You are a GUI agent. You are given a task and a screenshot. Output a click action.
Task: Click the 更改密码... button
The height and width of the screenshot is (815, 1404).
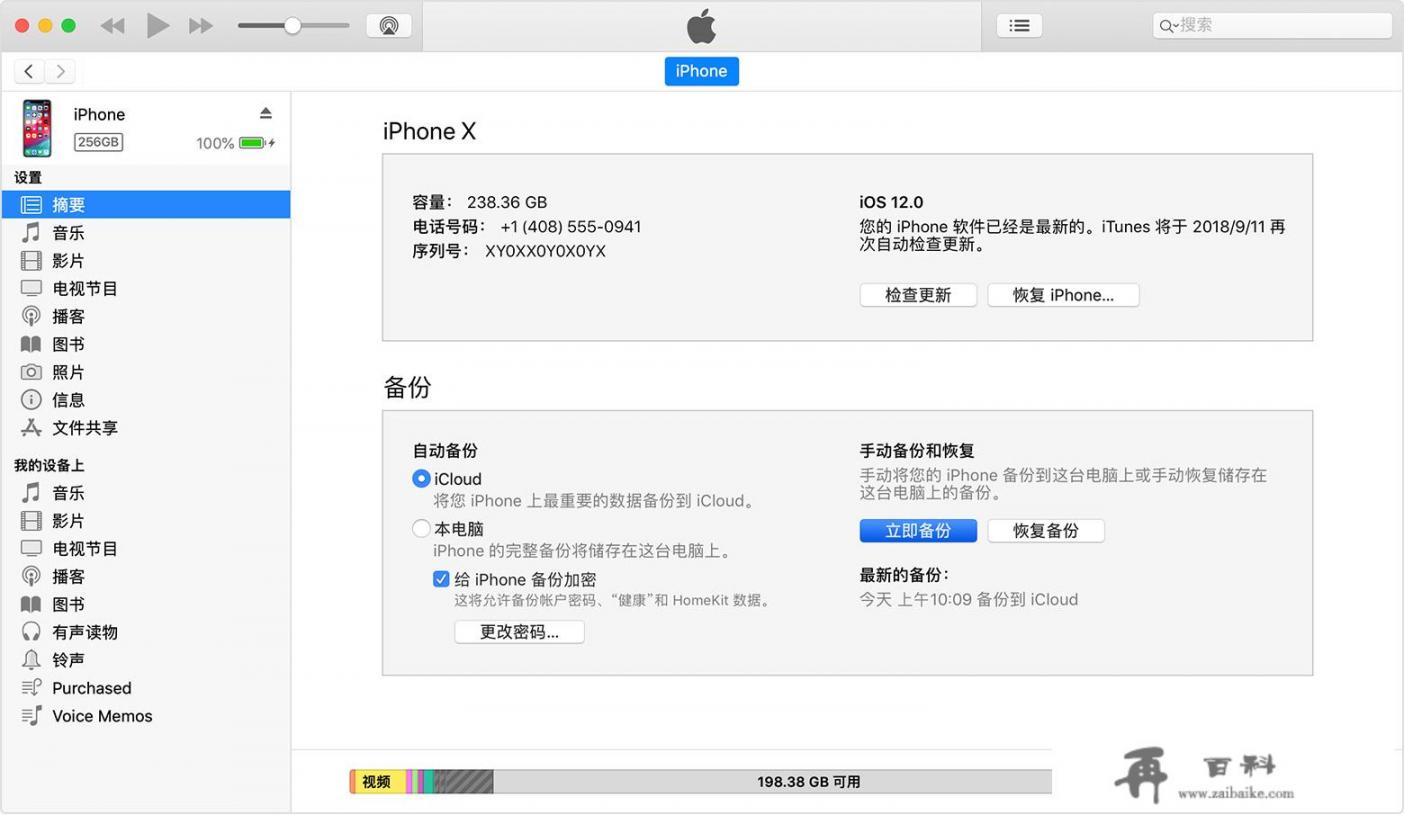tap(519, 632)
